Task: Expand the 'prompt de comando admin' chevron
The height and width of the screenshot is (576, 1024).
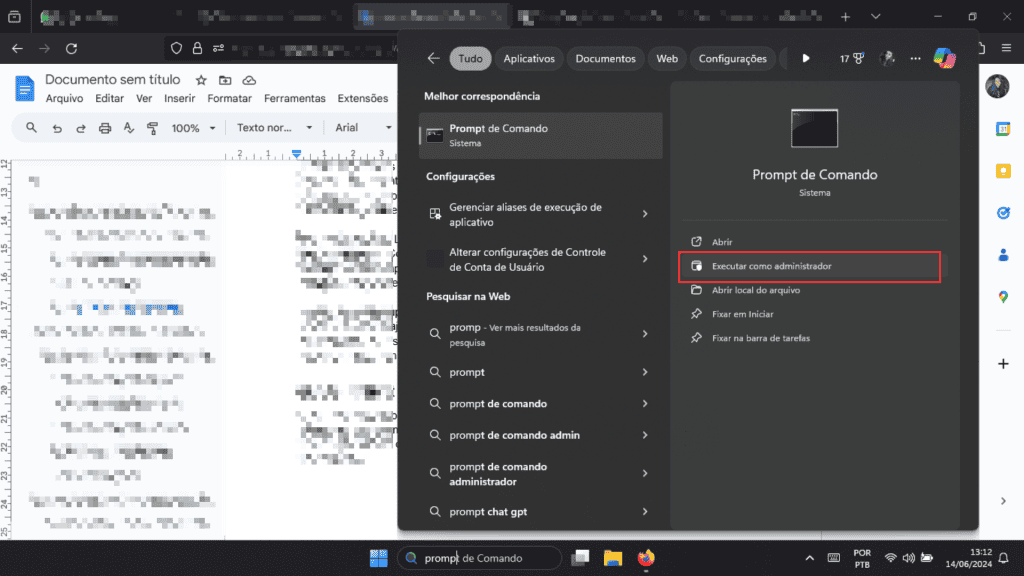Action: click(x=645, y=435)
